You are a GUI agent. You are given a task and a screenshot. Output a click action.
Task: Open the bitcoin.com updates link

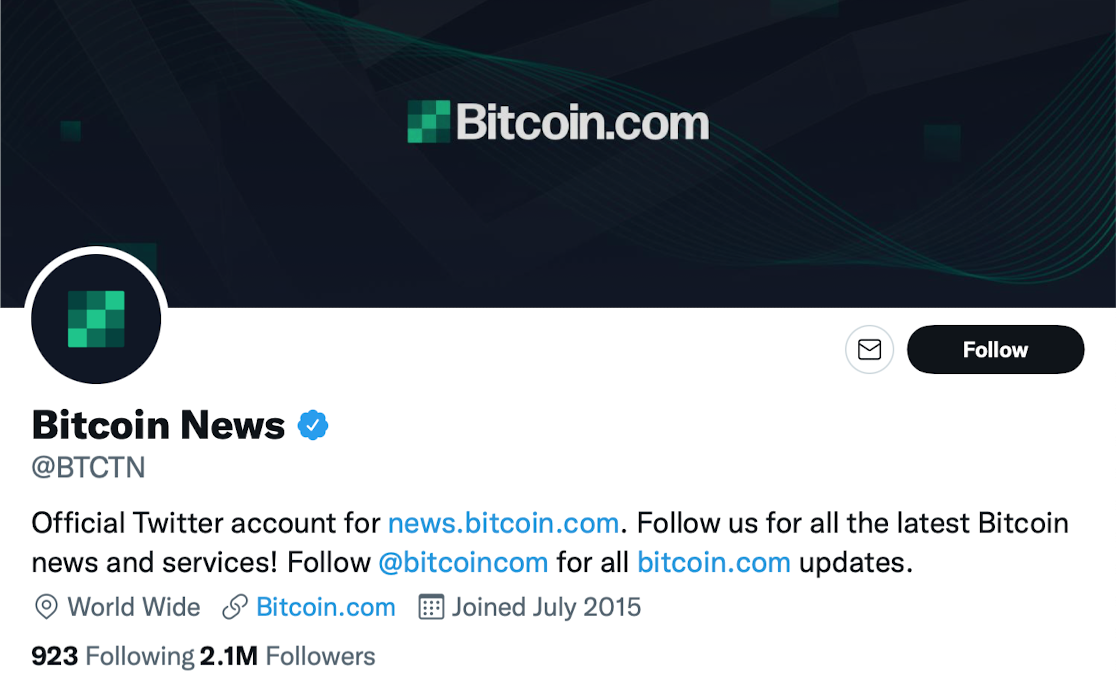click(714, 562)
